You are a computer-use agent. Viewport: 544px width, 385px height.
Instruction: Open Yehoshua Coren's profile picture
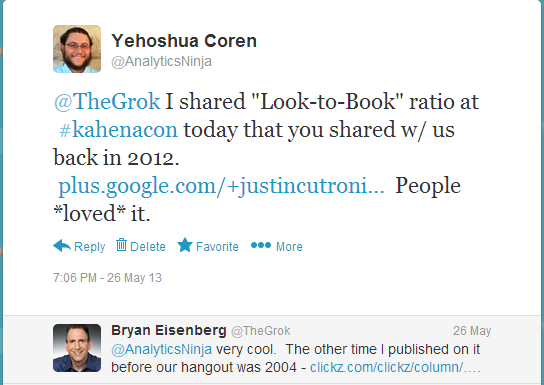click(77, 49)
